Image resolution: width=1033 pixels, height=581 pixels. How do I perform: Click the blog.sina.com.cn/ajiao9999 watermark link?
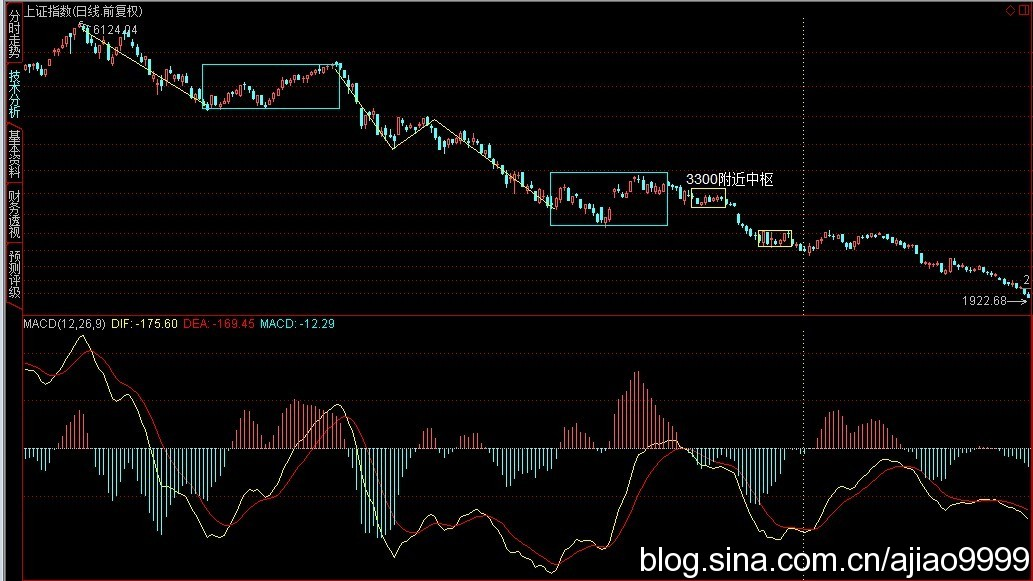click(x=834, y=558)
